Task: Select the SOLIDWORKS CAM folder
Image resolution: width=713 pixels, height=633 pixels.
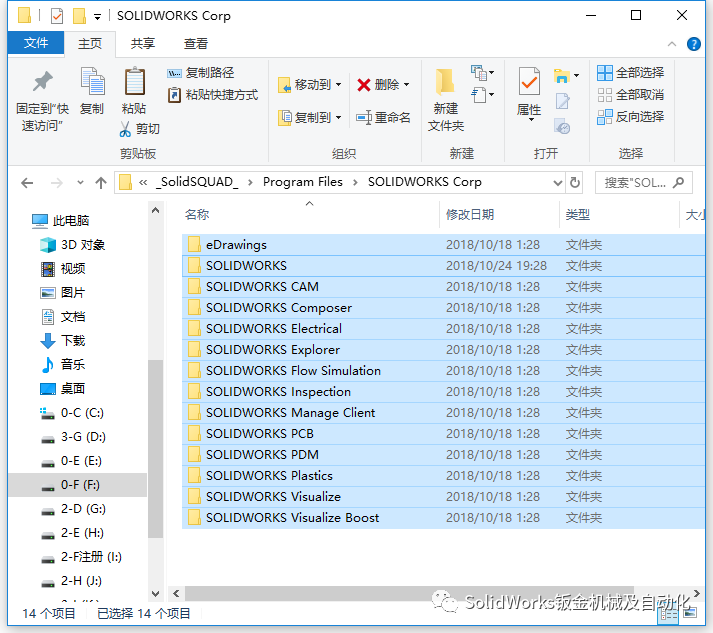Action: [443, 286]
